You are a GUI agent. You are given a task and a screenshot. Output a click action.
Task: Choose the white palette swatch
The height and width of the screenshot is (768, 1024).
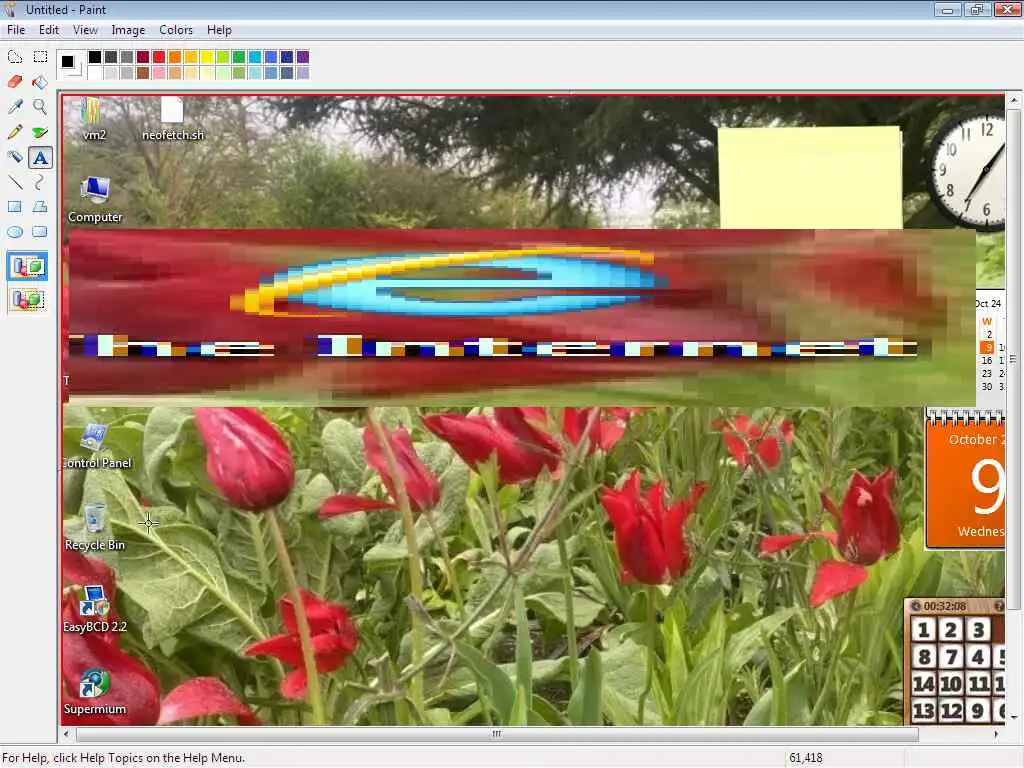click(95, 72)
